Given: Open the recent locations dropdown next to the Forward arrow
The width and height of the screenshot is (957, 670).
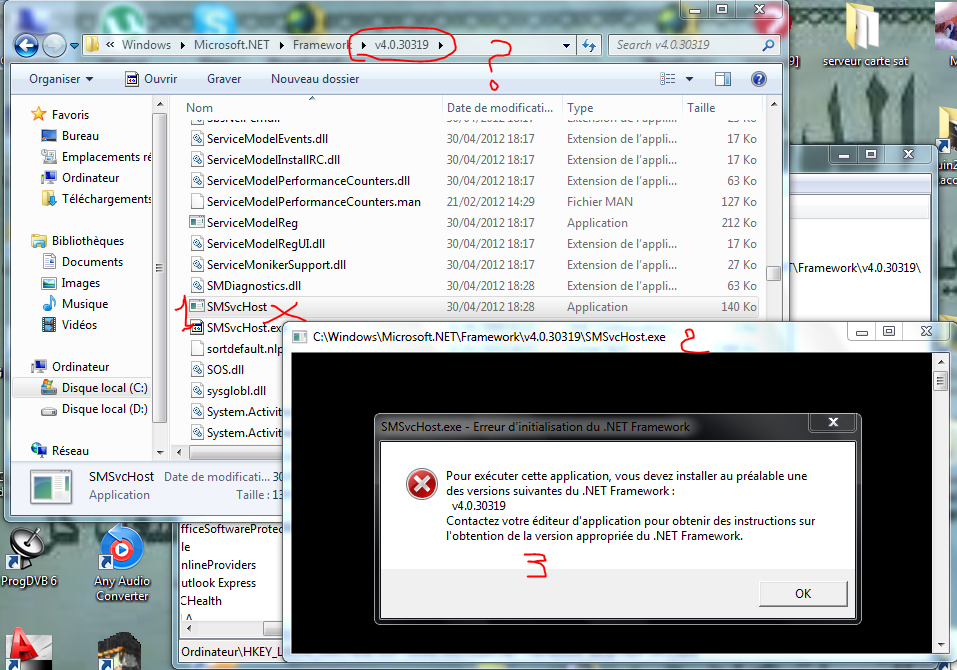Looking at the screenshot, I should coord(74,46).
